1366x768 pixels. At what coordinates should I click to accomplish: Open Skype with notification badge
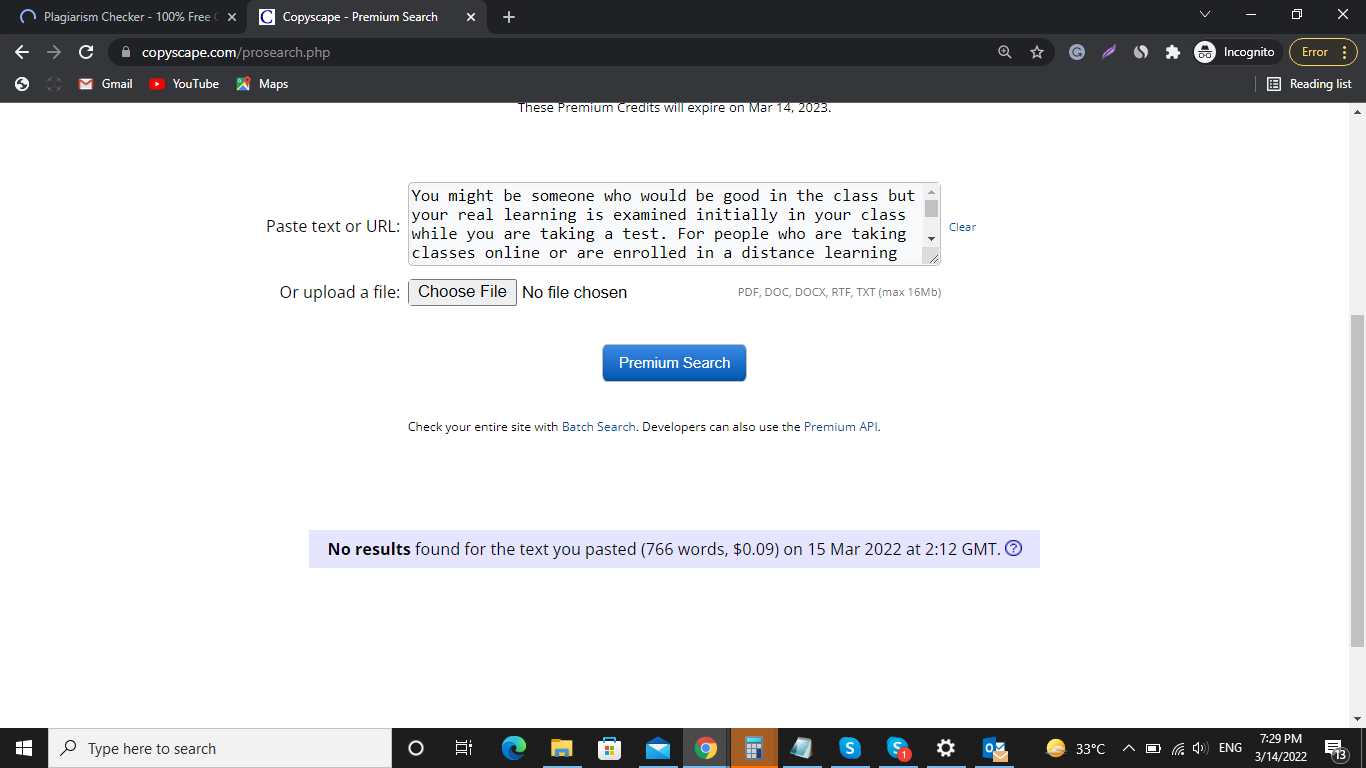[898, 748]
